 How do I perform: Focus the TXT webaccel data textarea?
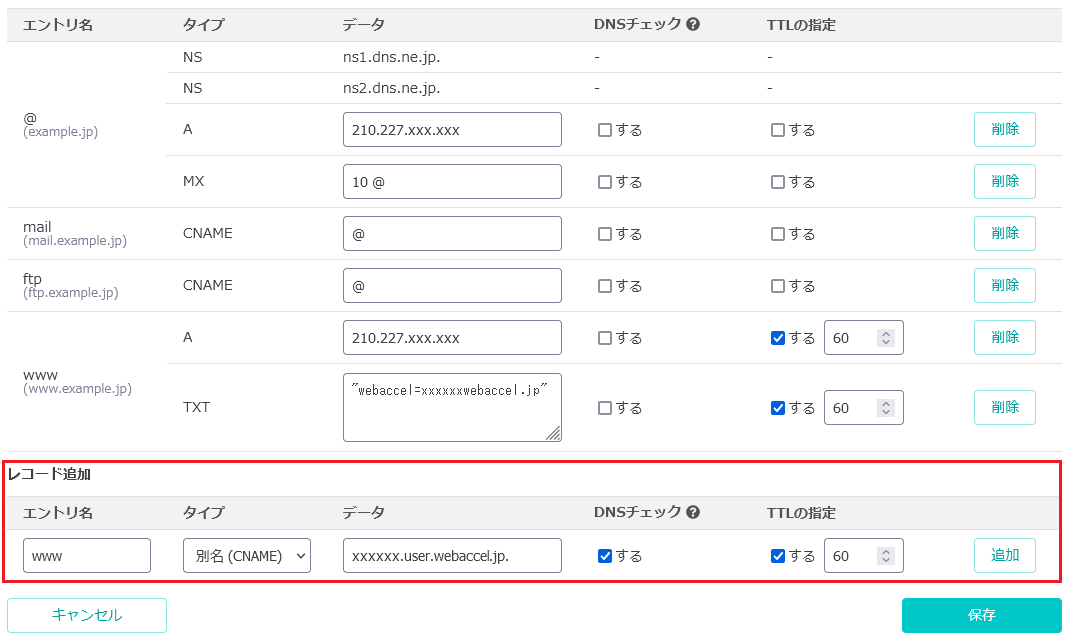click(452, 408)
